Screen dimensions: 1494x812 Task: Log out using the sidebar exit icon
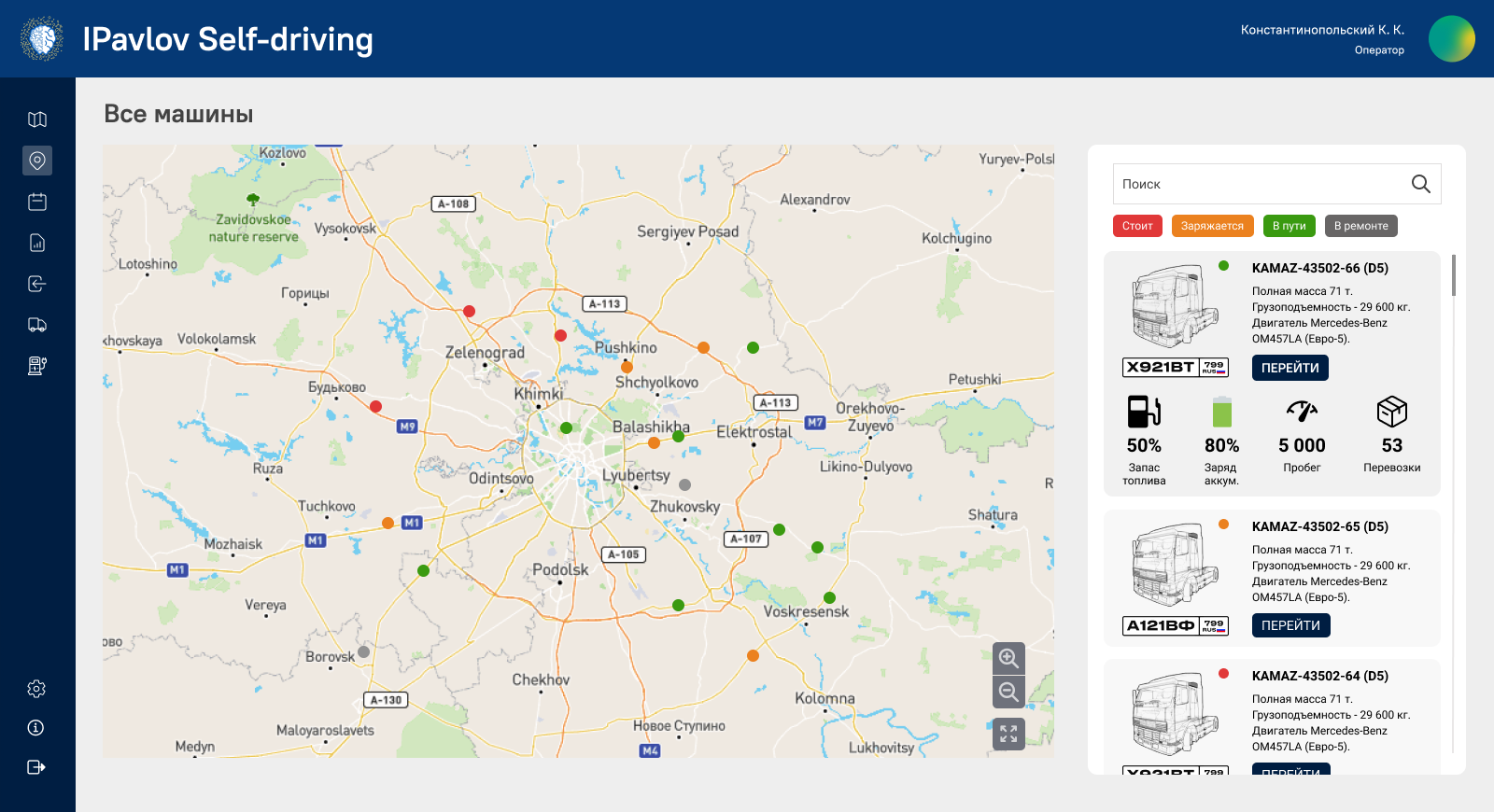tap(37, 767)
